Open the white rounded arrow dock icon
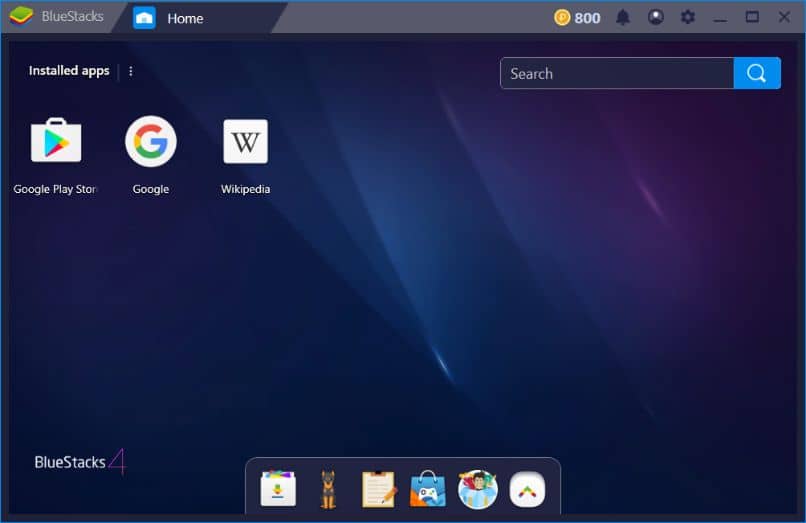The width and height of the screenshot is (806, 523). tap(527, 489)
